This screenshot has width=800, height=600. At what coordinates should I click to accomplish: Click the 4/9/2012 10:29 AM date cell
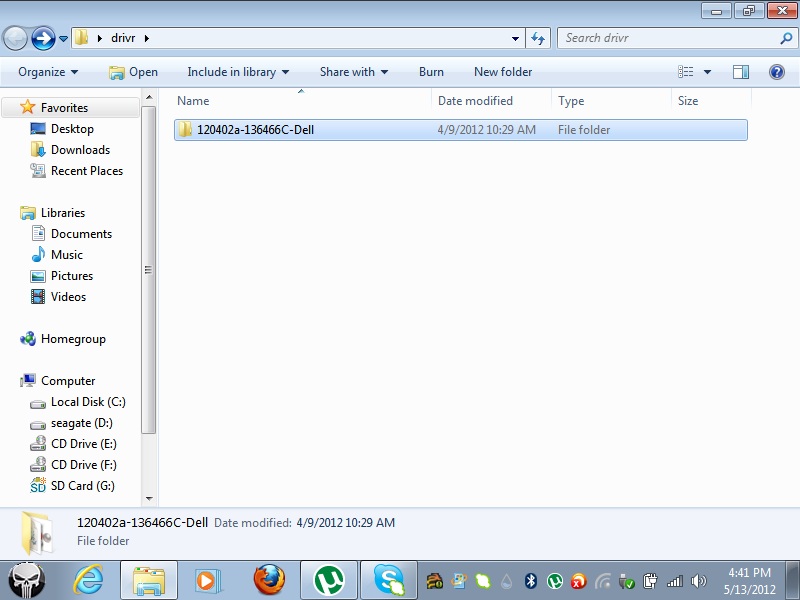point(486,130)
